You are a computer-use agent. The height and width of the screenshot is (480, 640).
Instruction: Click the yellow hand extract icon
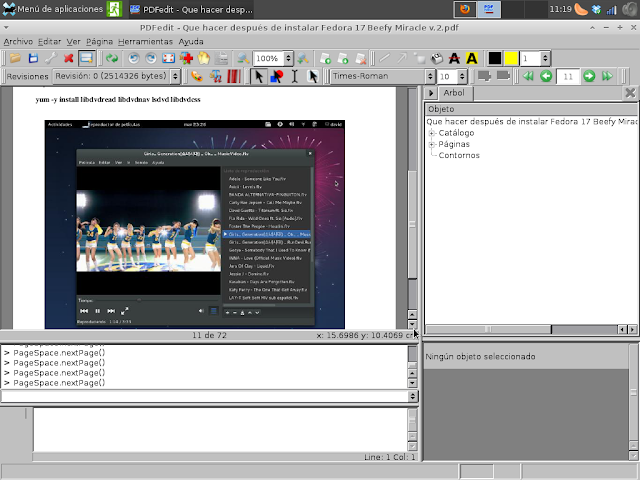[204, 58]
